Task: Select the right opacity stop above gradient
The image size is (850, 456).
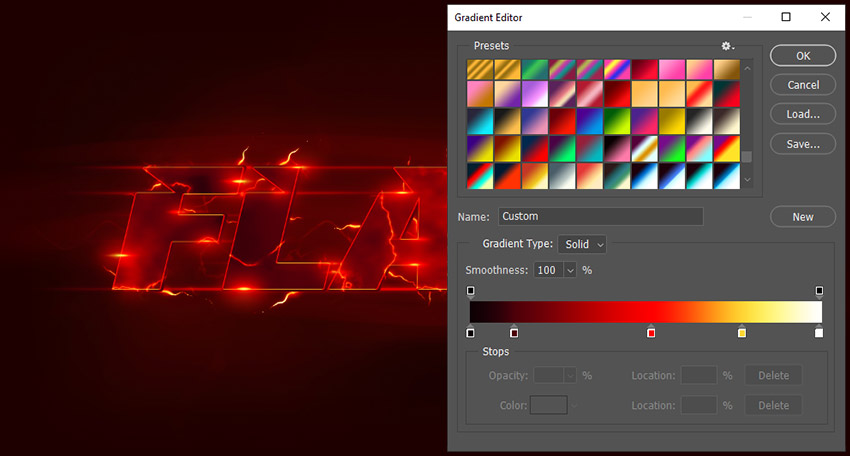Action: point(819,291)
